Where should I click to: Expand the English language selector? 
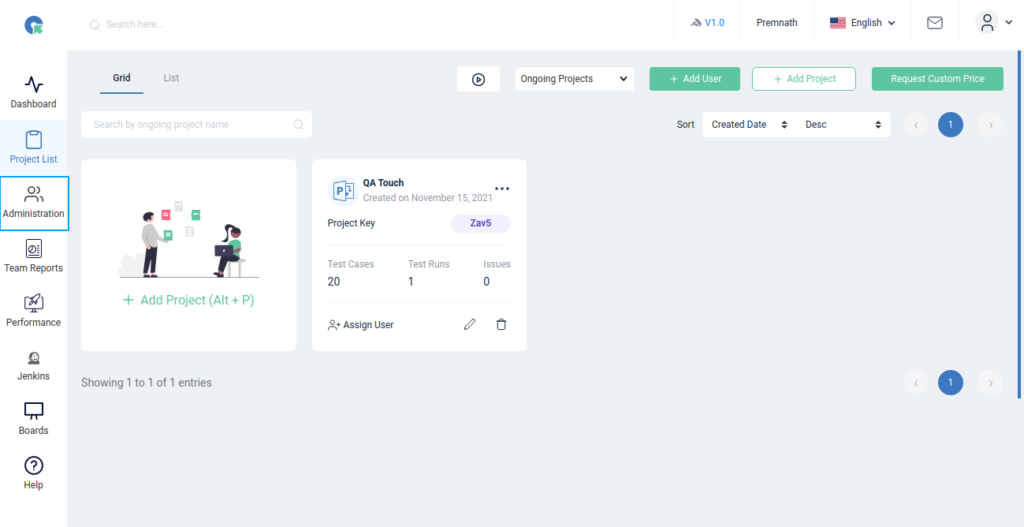(x=862, y=23)
